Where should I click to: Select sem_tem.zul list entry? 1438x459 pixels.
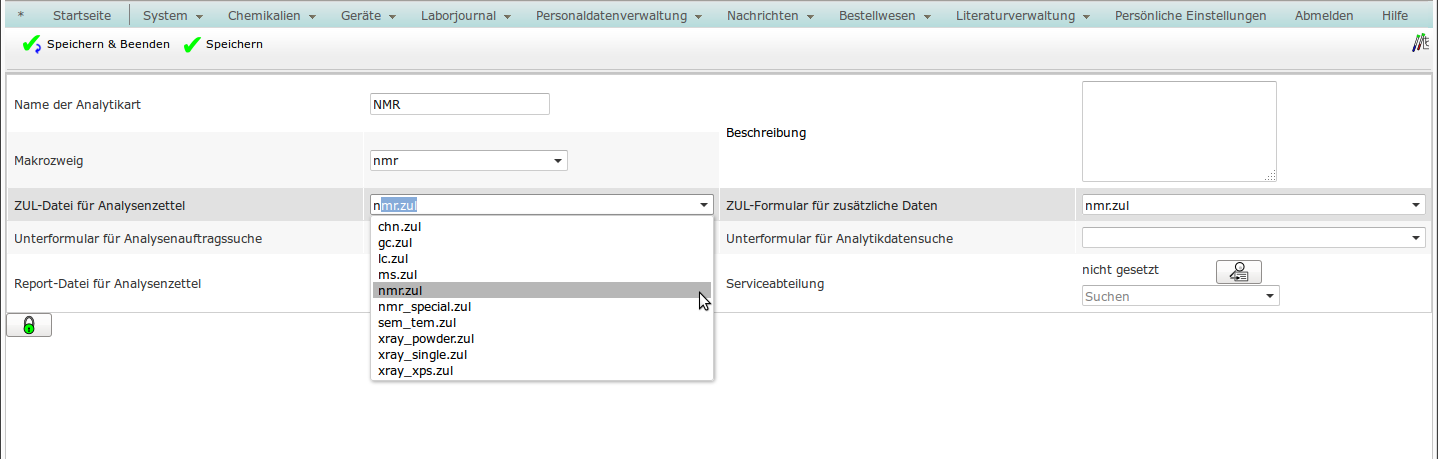416,322
